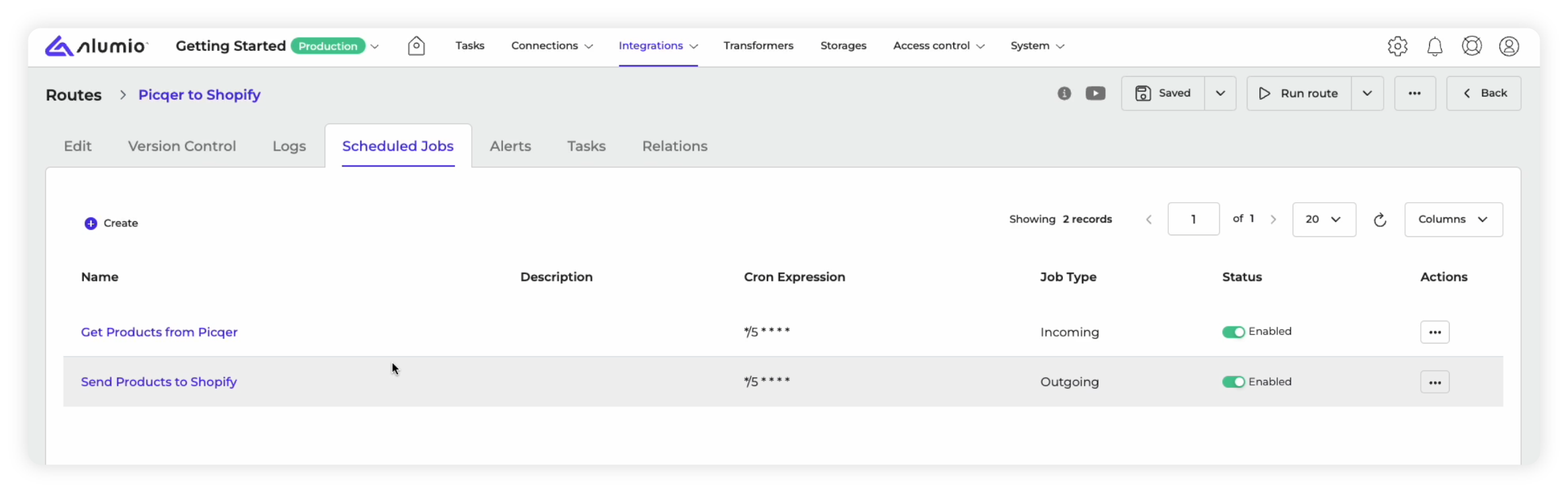1568x493 pixels.
Task: Switch to the Version Control tab
Action: [x=182, y=146]
